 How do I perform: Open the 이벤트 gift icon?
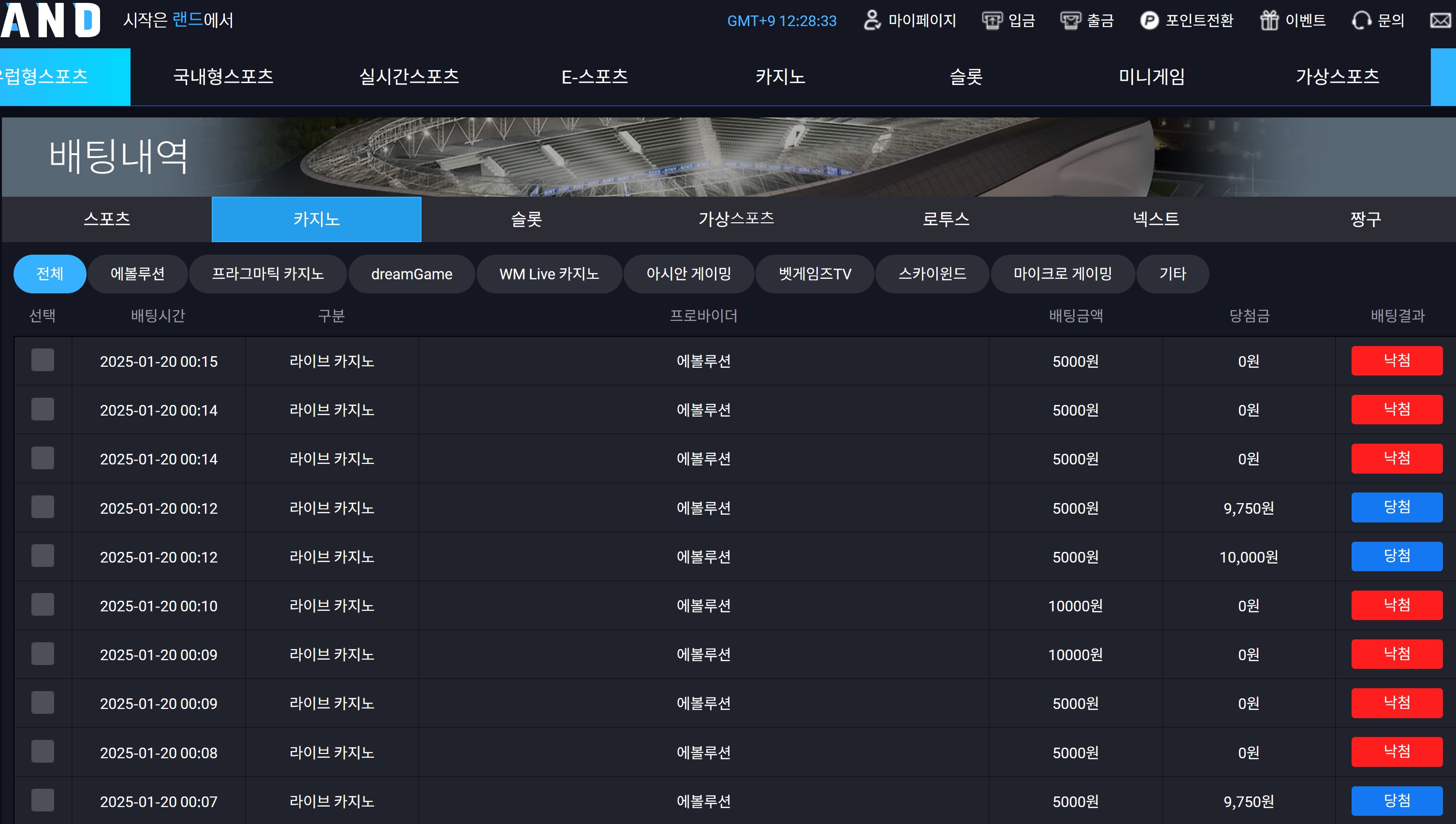(x=1269, y=20)
